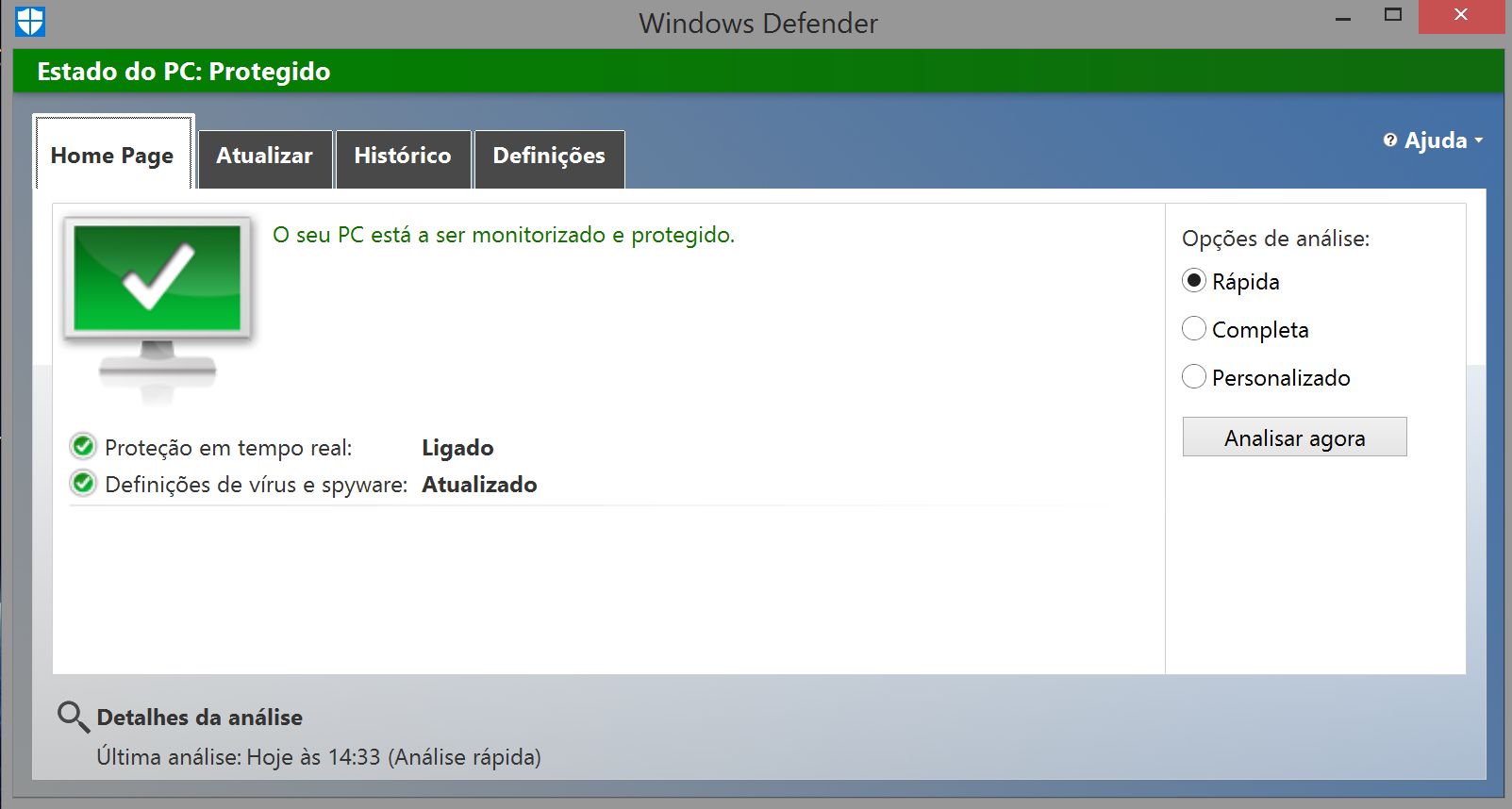Image resolution: width=1512 pixels, height=809 pixels.
Task: Click the 'Windows Defender' window title
Action: 758,23
